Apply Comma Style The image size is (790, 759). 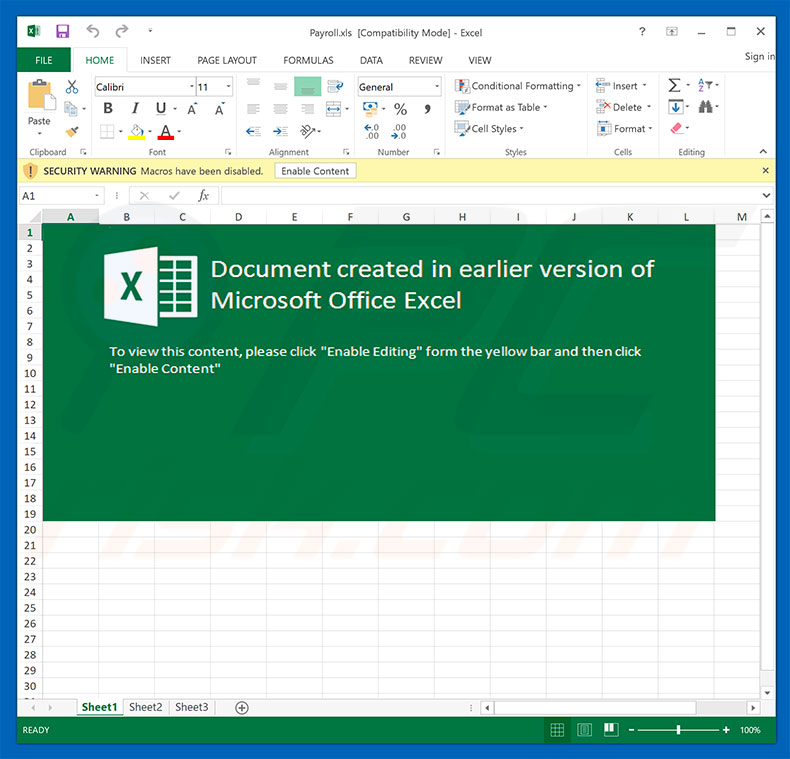point(427,109)
